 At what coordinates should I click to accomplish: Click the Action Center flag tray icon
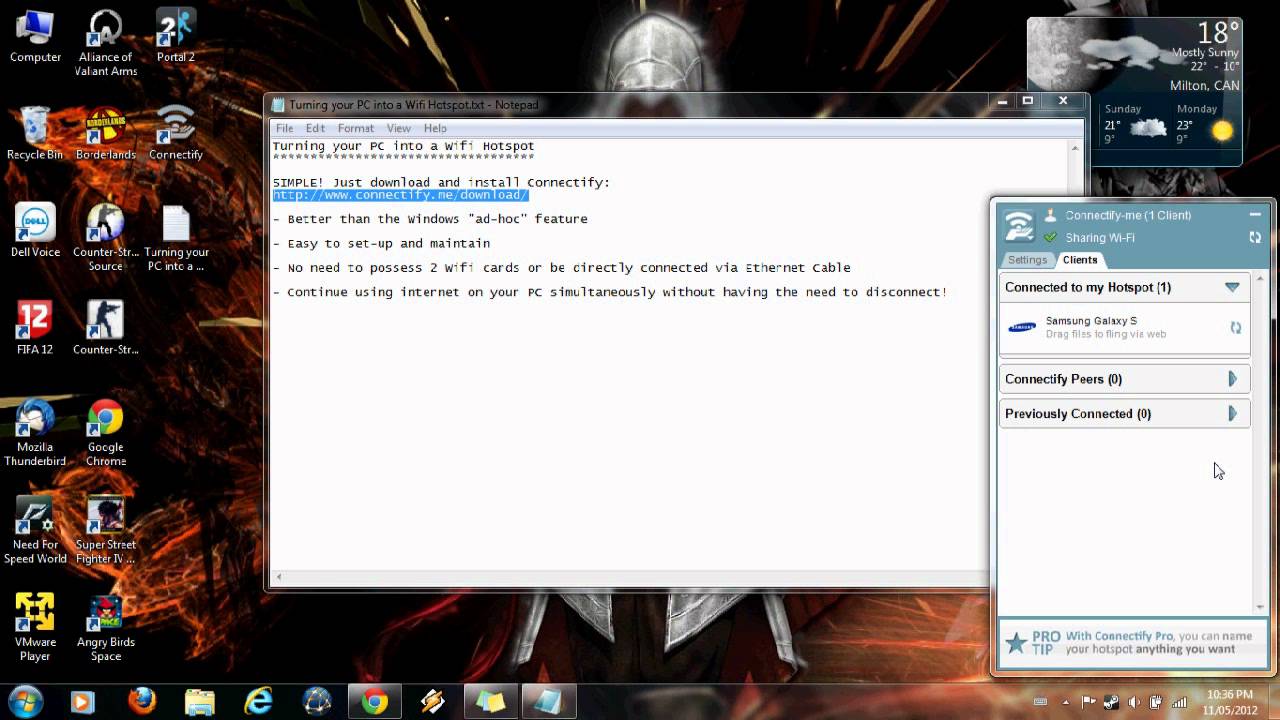[1090, 702]
